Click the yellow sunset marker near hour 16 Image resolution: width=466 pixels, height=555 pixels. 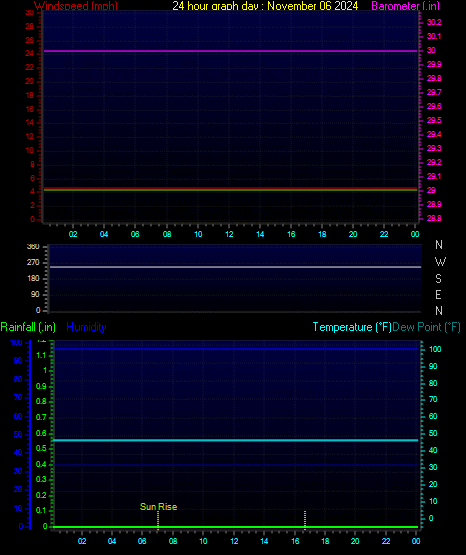click(305, 520)
